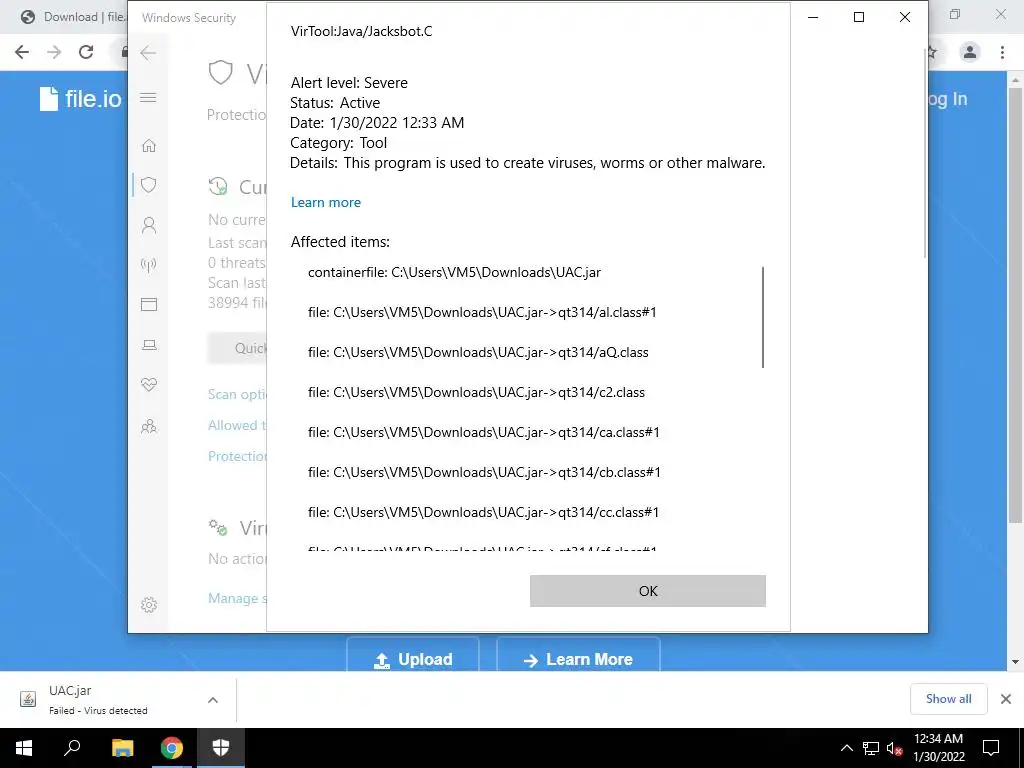
Task: Click affected items list scrollbar
Action: (x=763, y=317)
